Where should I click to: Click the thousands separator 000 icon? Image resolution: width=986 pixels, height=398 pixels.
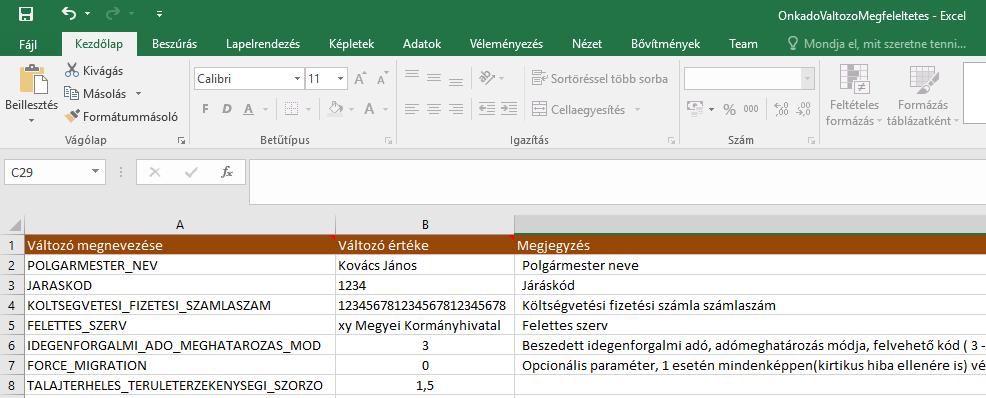[751, 109]
